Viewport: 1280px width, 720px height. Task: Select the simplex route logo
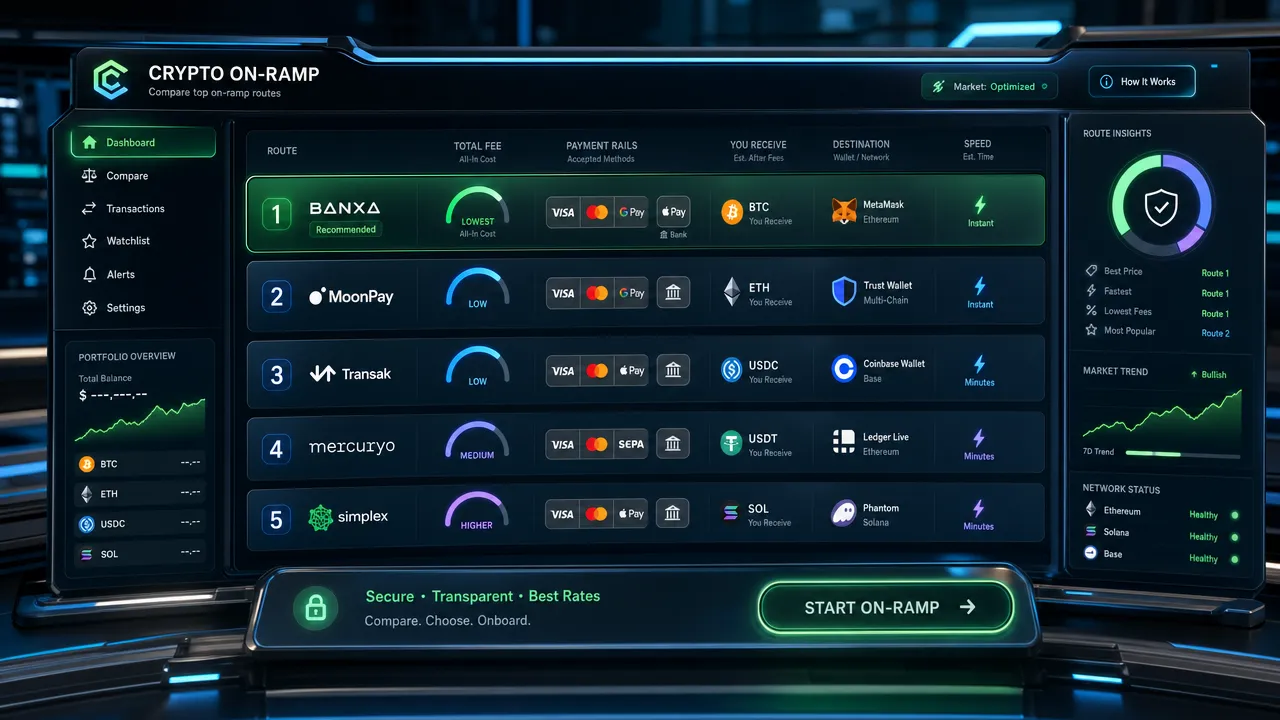(x=348, y=517)
